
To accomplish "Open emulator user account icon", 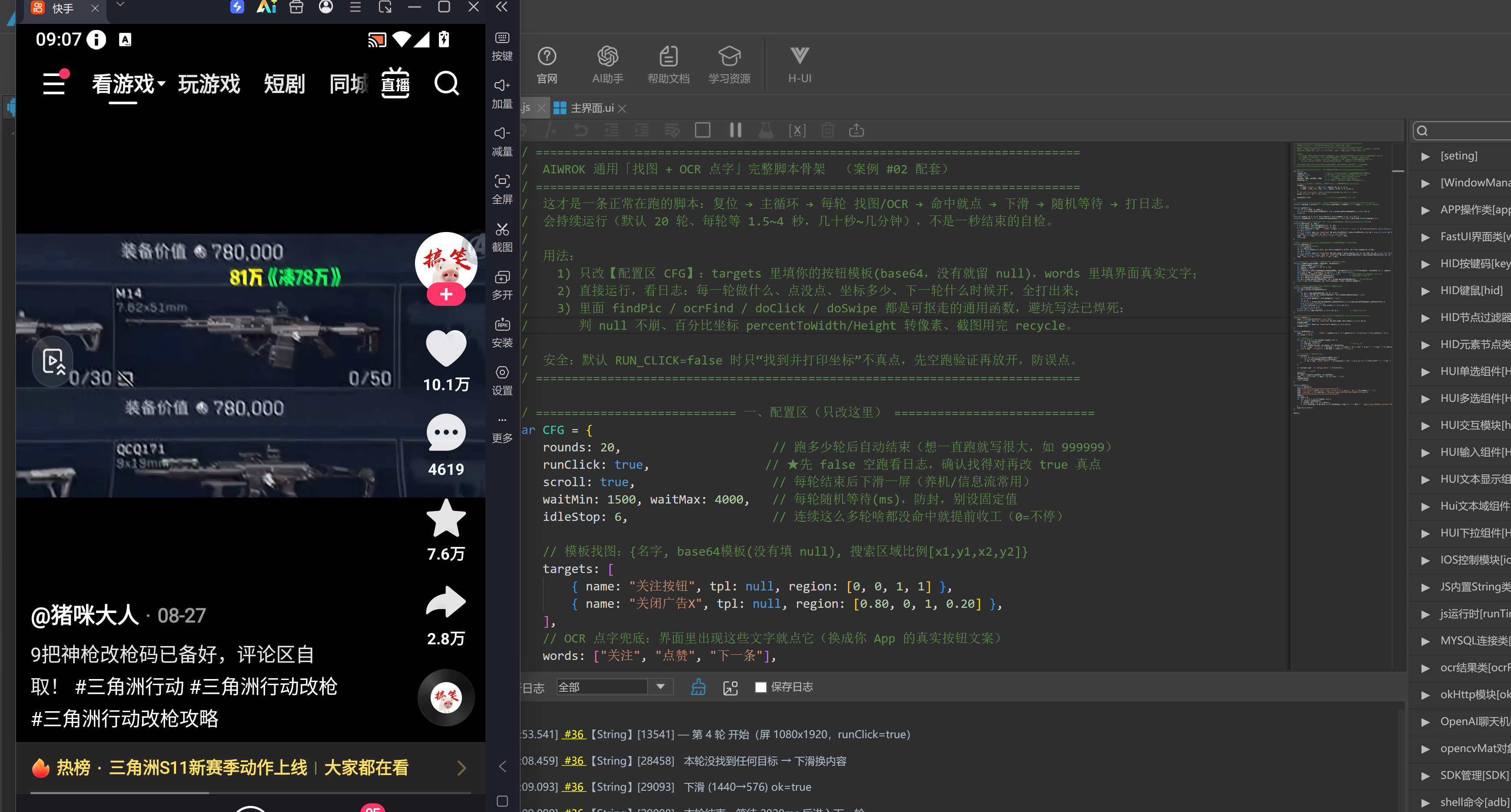I will click(x=325, y=7).
